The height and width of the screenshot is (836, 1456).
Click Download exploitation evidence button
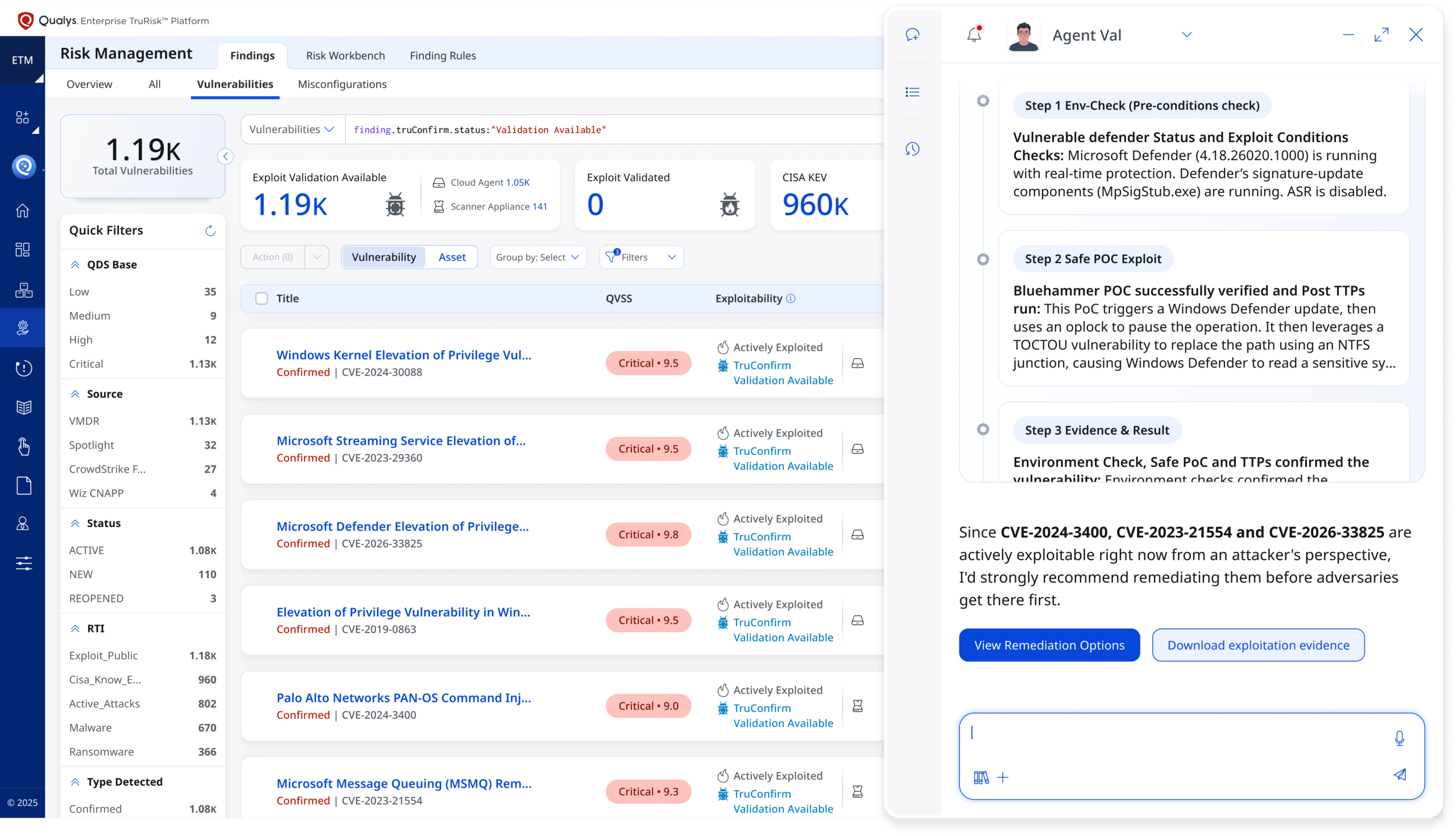tap(1258, 645)
